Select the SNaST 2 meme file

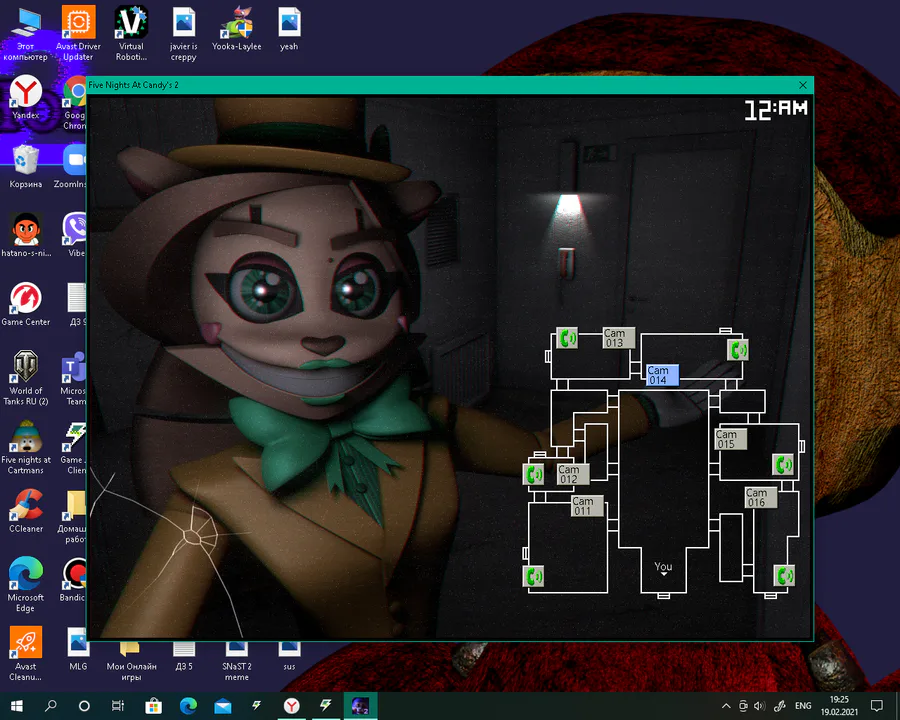click(x=236, y=661)
